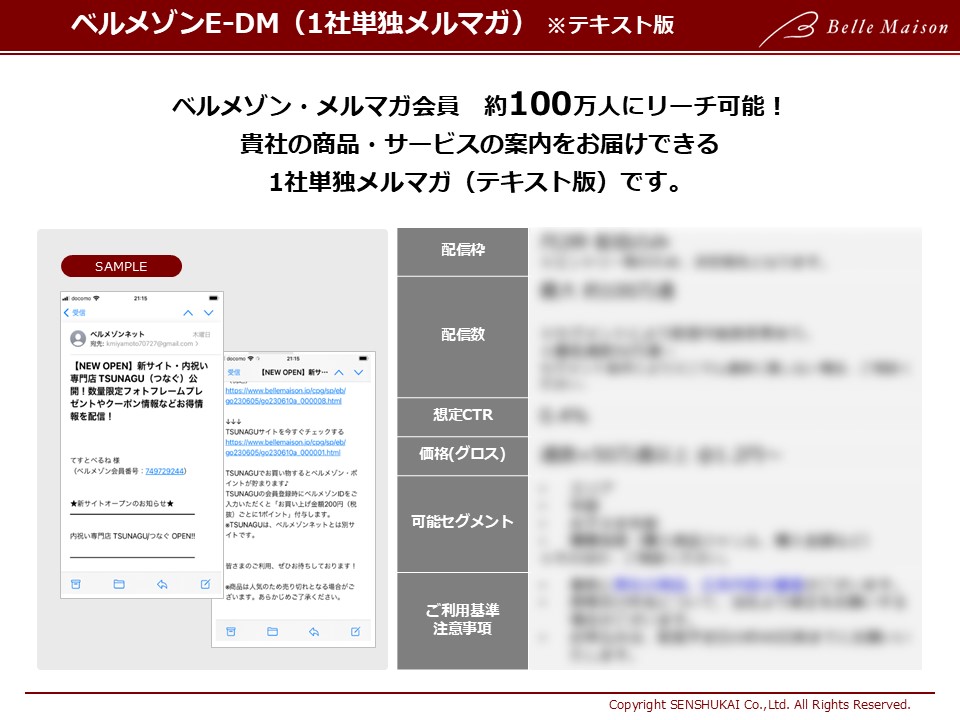Click the Belle Maison logo
960x720 pixels.
(x=853, y=28)
